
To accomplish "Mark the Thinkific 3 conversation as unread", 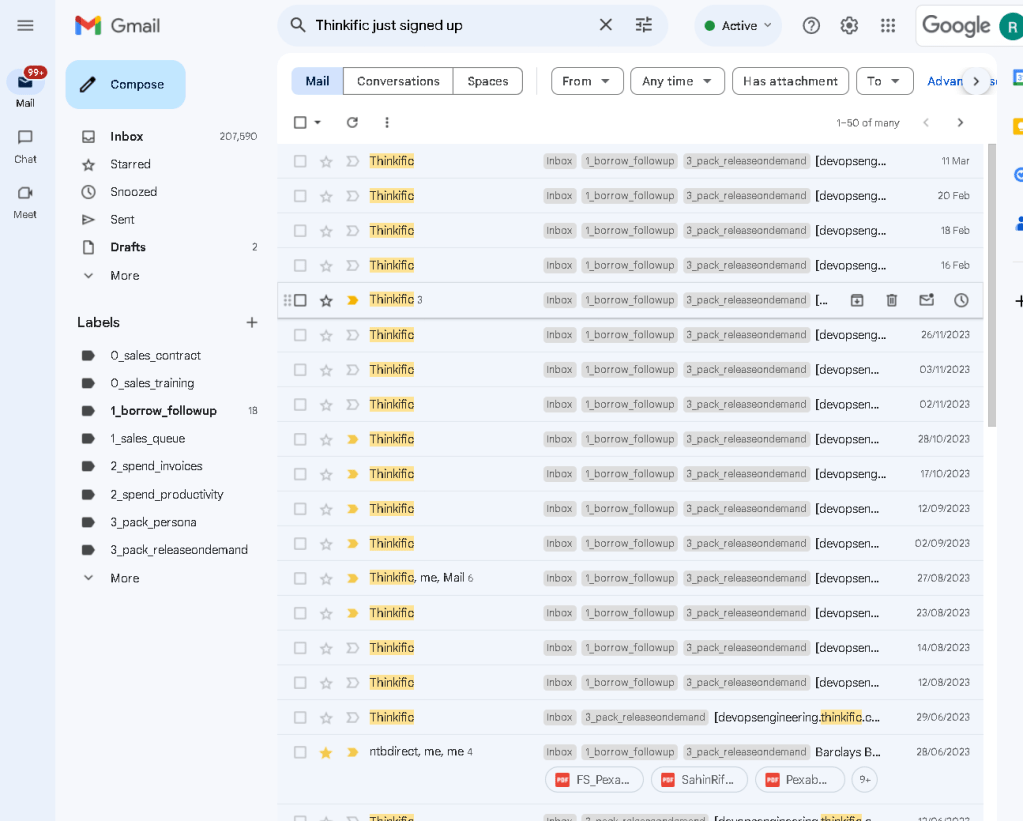I will 926,300.
